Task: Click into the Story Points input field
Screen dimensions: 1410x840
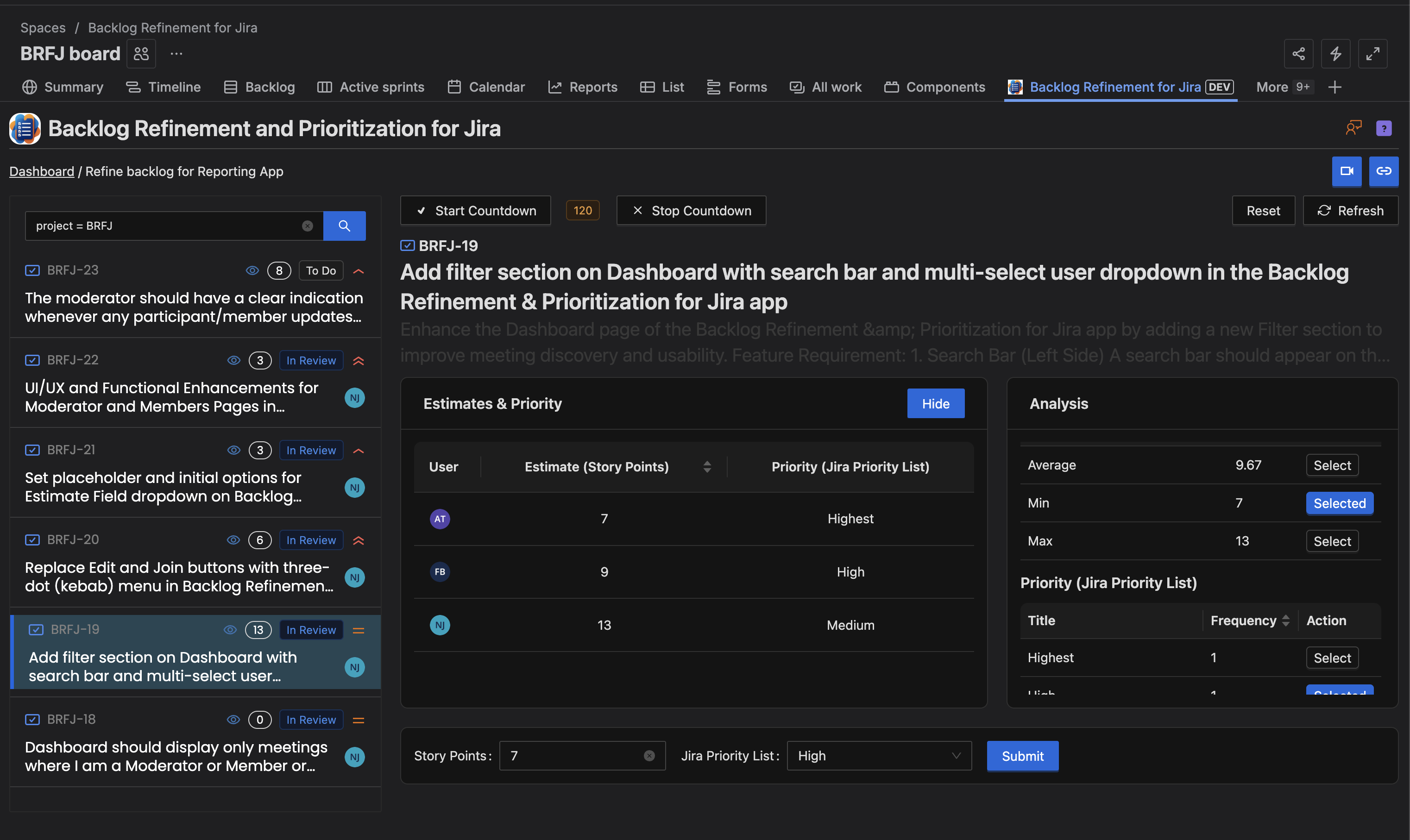Action: [x=572, y=756]
